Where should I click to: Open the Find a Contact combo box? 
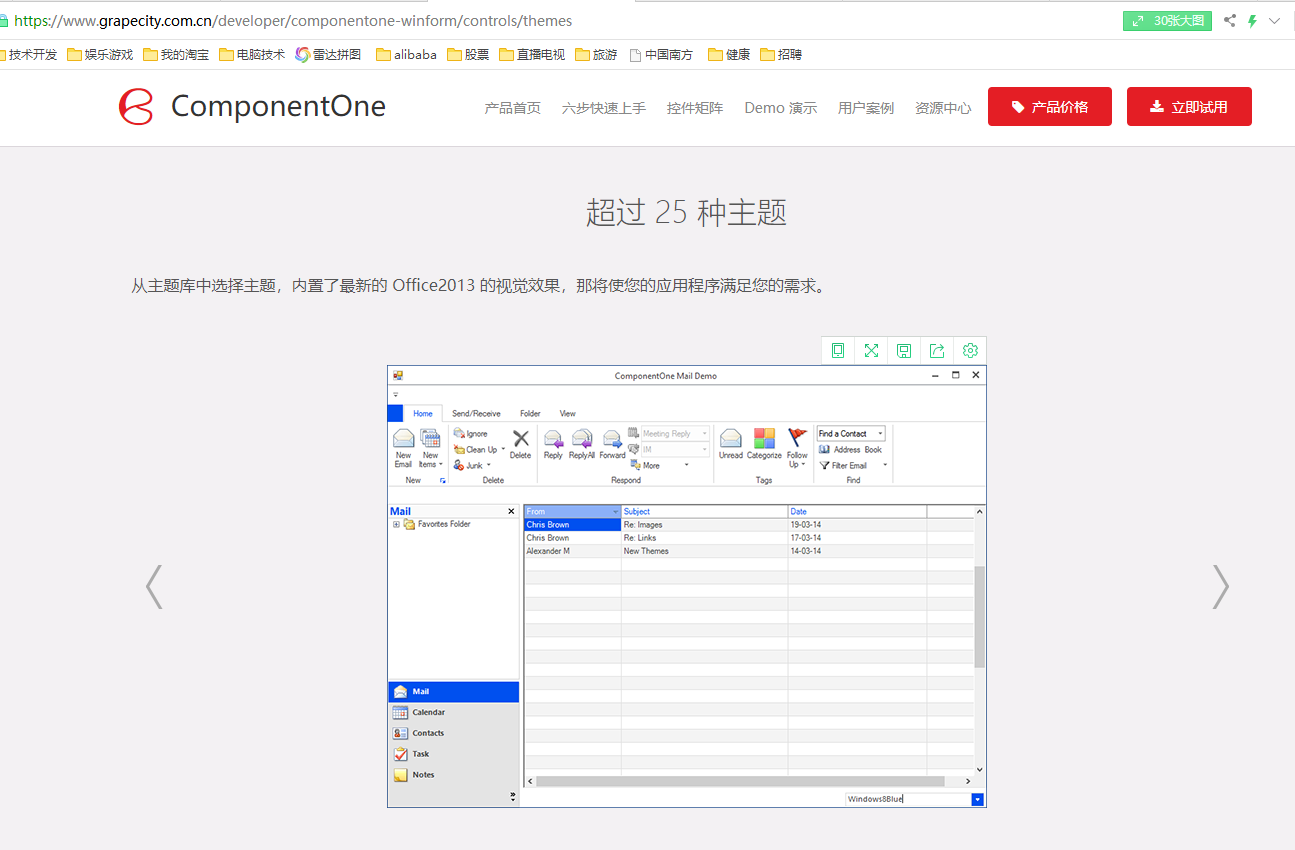[851, 433]
